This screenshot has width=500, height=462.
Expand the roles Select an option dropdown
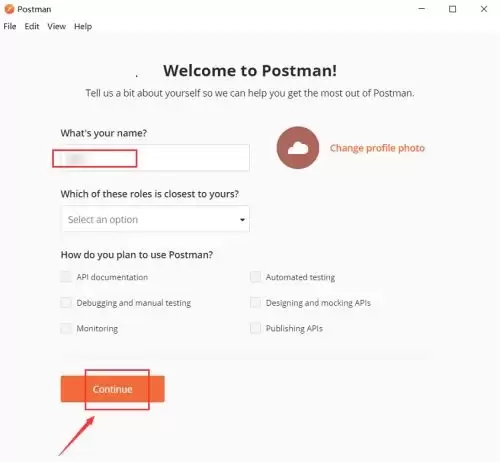[x=155, y=219]
